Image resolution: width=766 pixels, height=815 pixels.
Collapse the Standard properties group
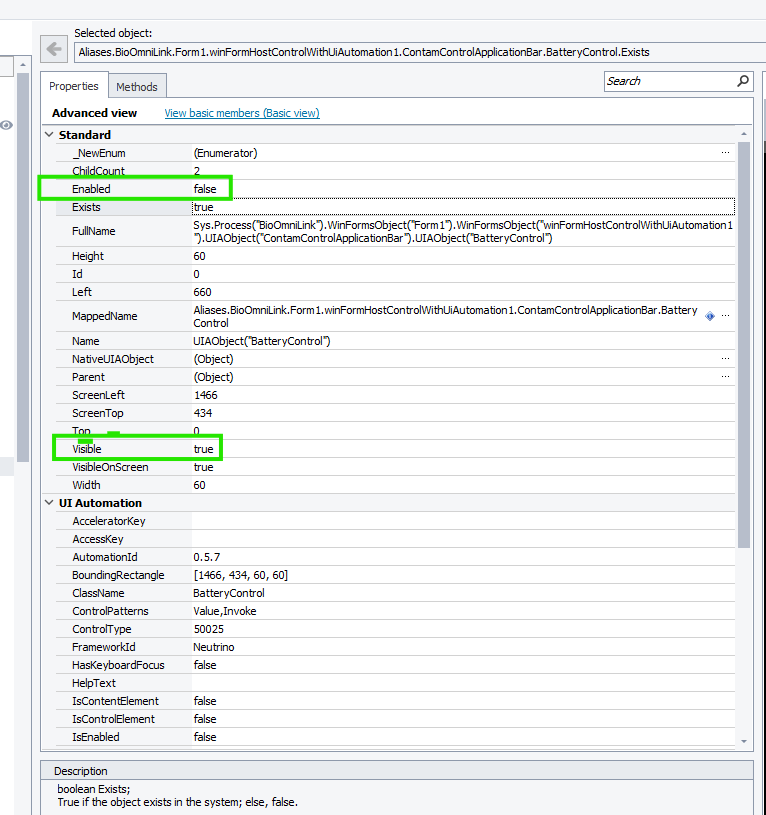click(x=49, y=135)
